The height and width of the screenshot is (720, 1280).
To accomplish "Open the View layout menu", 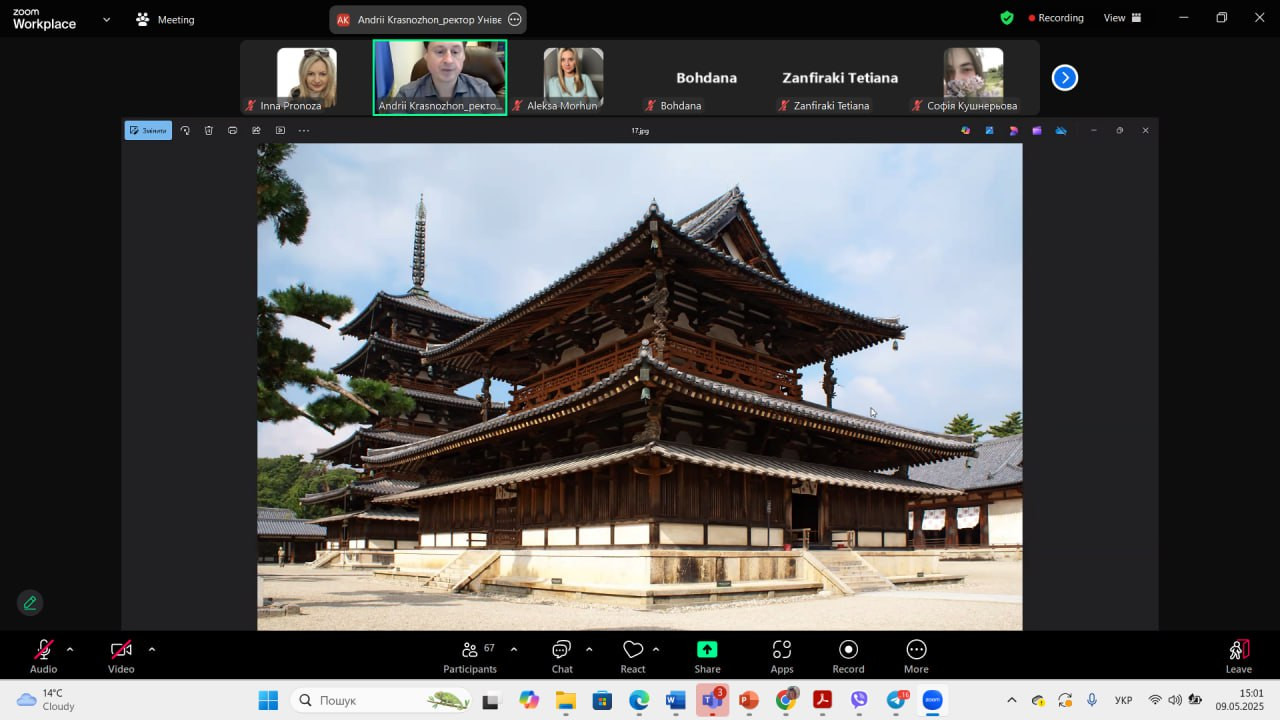I will point(1121,18).
